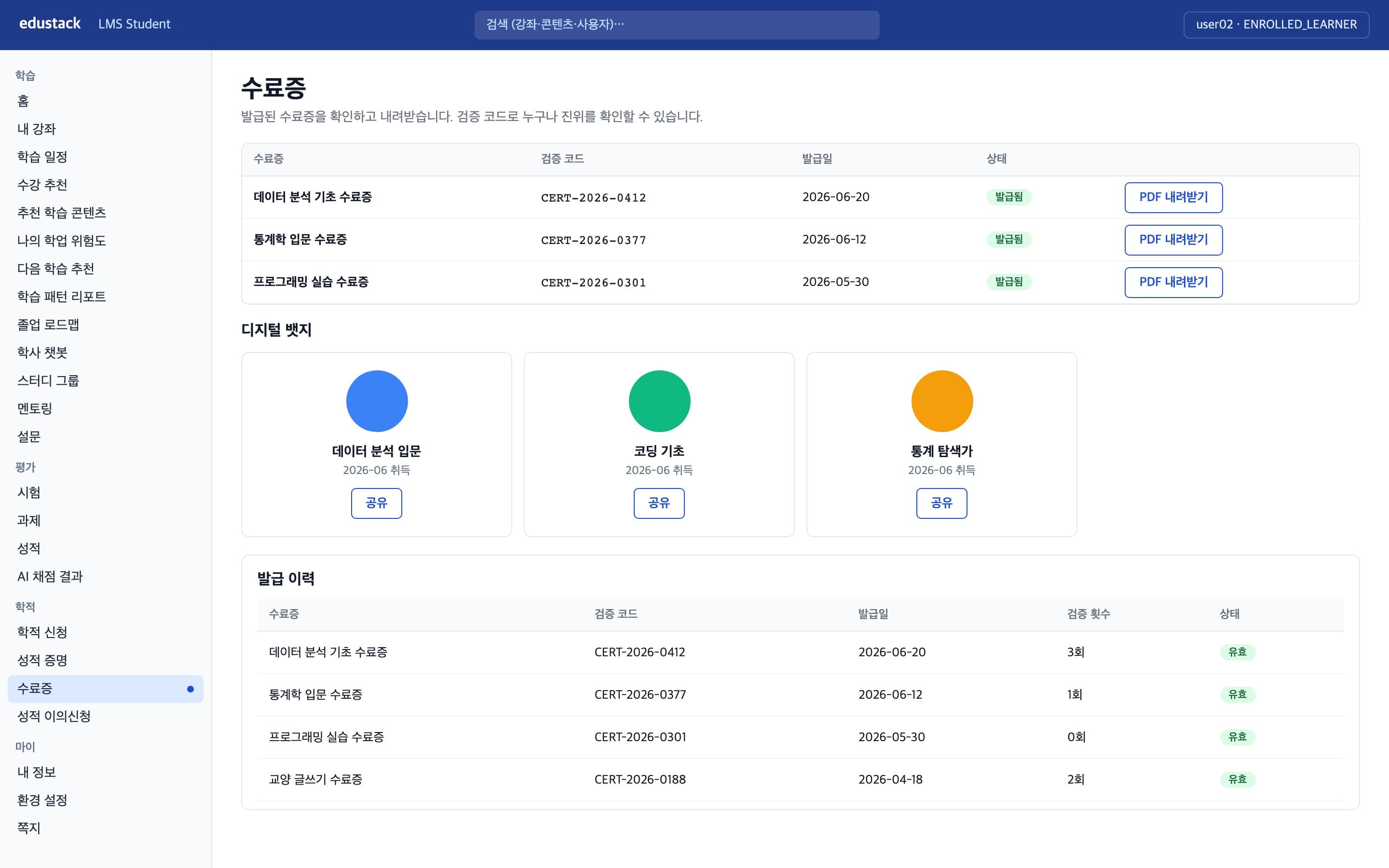Screen dimensions: 1389x868
Task: Open 나의 학업 위험도
Action: click(106, 241)
